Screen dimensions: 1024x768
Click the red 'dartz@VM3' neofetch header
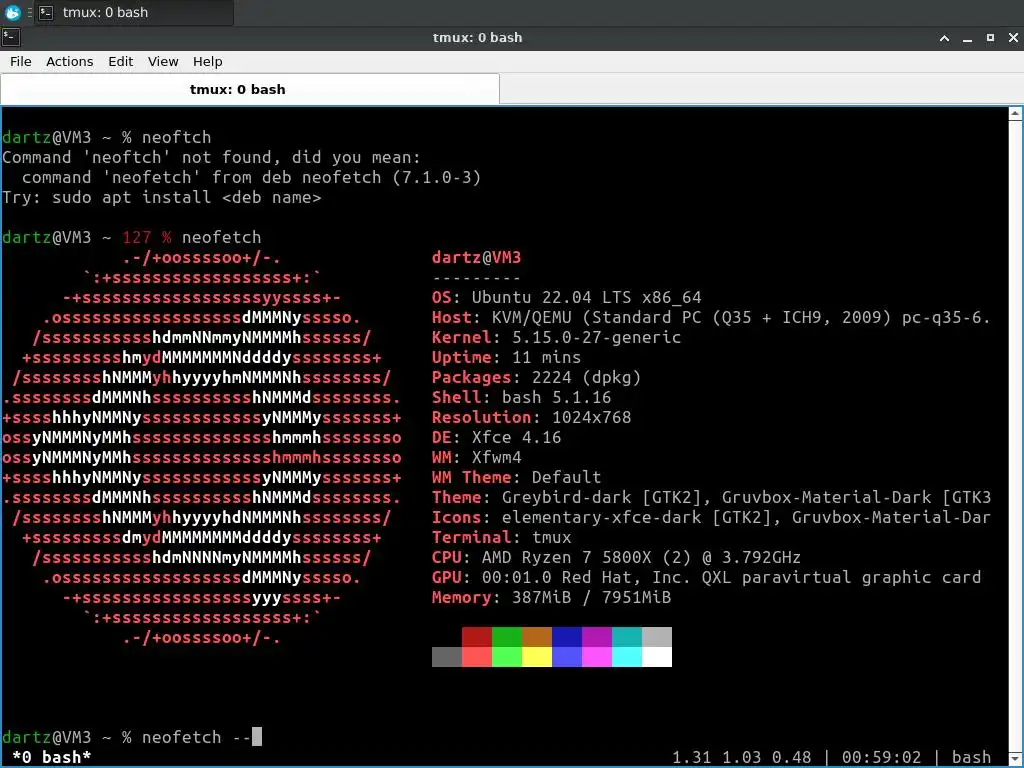(477, 257)
